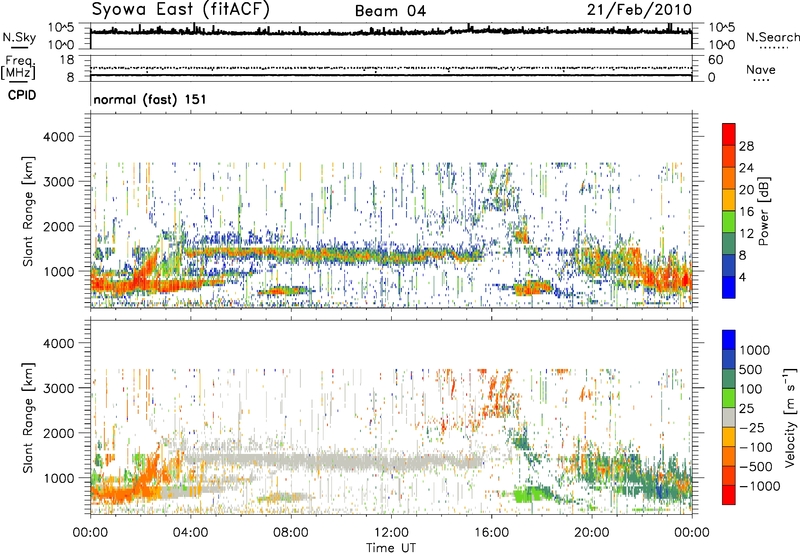The height and width of the screenshot is (554, 800).
Task: Click the "16:00" time tick label
Action: coord(491,533)
